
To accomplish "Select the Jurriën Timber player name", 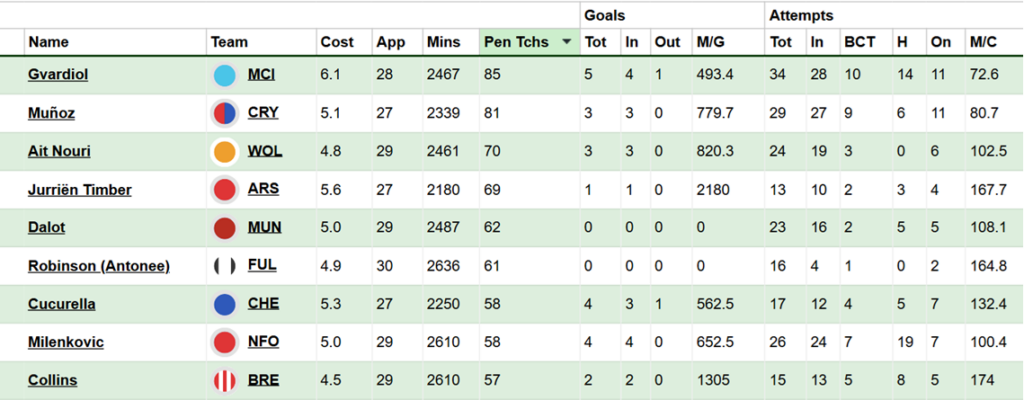I will pyautogui.click(x=79, y=190).
